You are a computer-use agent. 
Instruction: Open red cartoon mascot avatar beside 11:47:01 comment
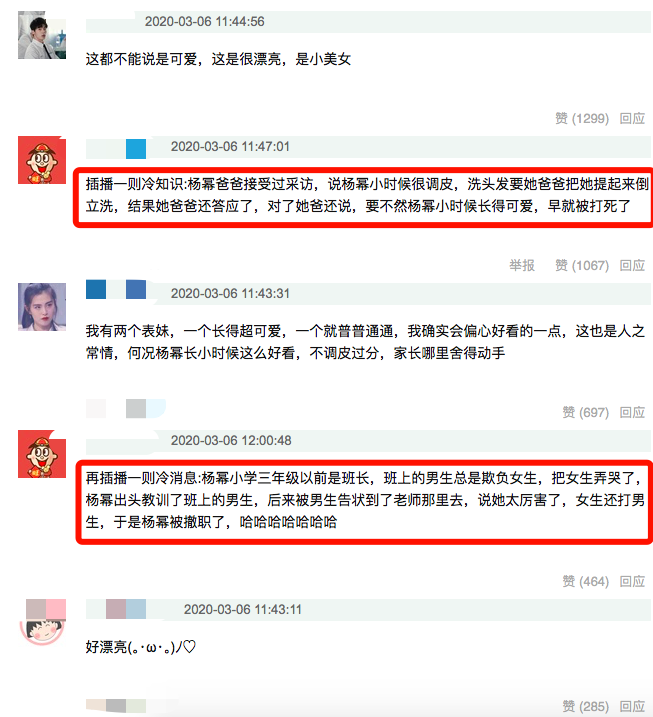click(x=42, y=160)
